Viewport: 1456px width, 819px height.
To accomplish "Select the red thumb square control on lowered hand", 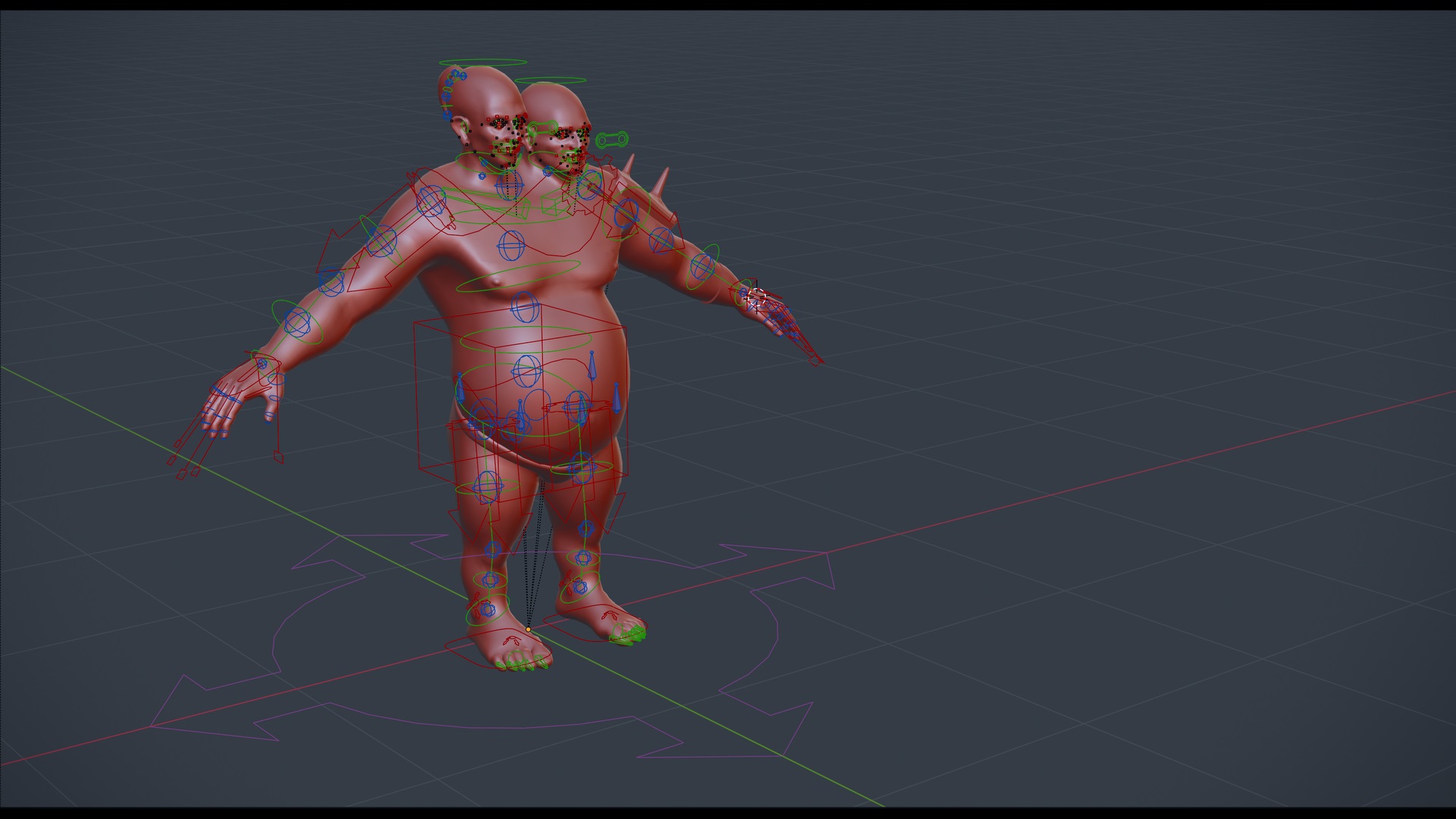I will (278, 457).
